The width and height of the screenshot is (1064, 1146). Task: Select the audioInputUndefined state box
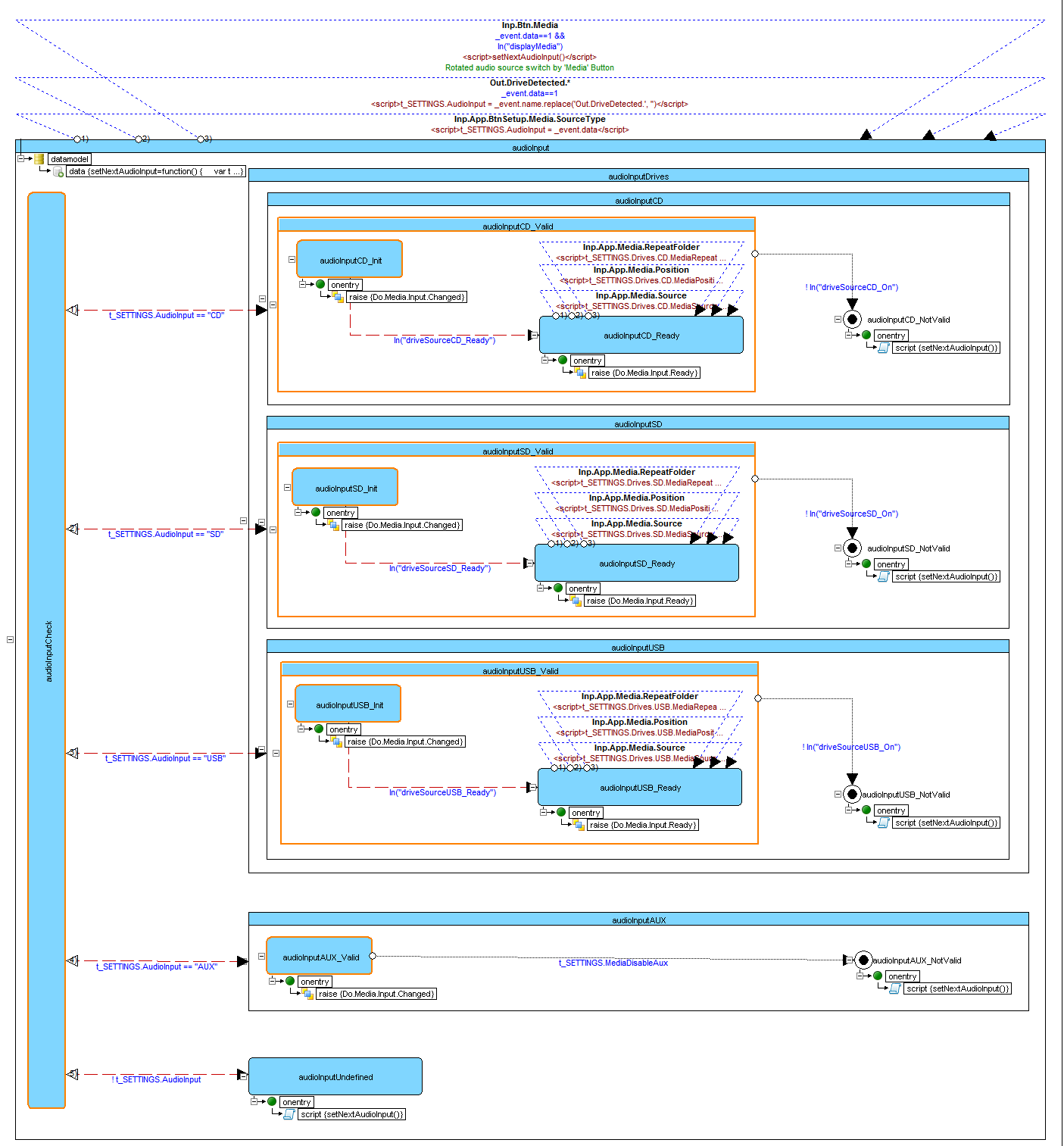tap(335, 1076)
